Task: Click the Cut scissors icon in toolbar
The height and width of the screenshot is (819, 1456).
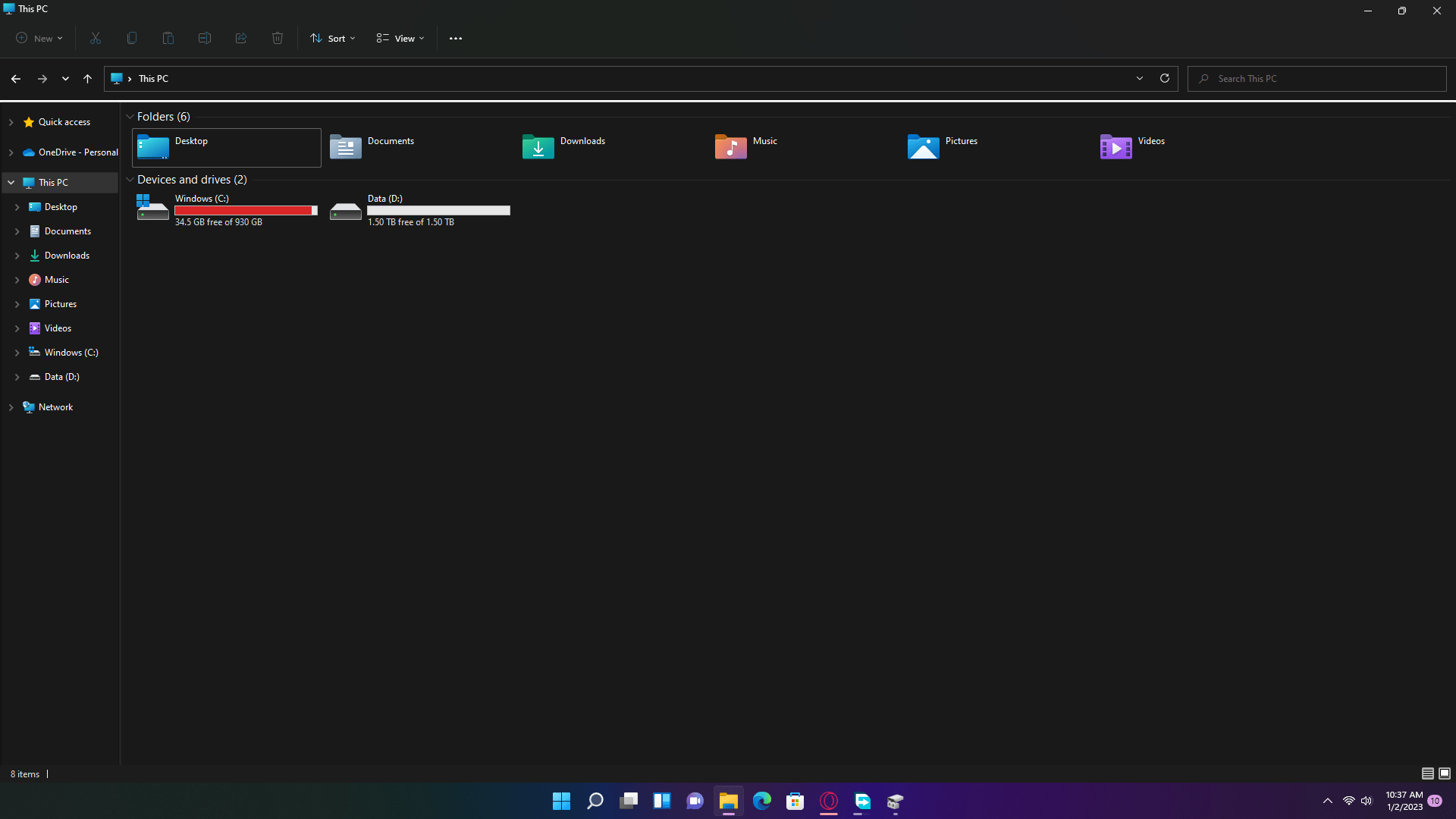Action: pyautogui.click(x=96, y=38)
